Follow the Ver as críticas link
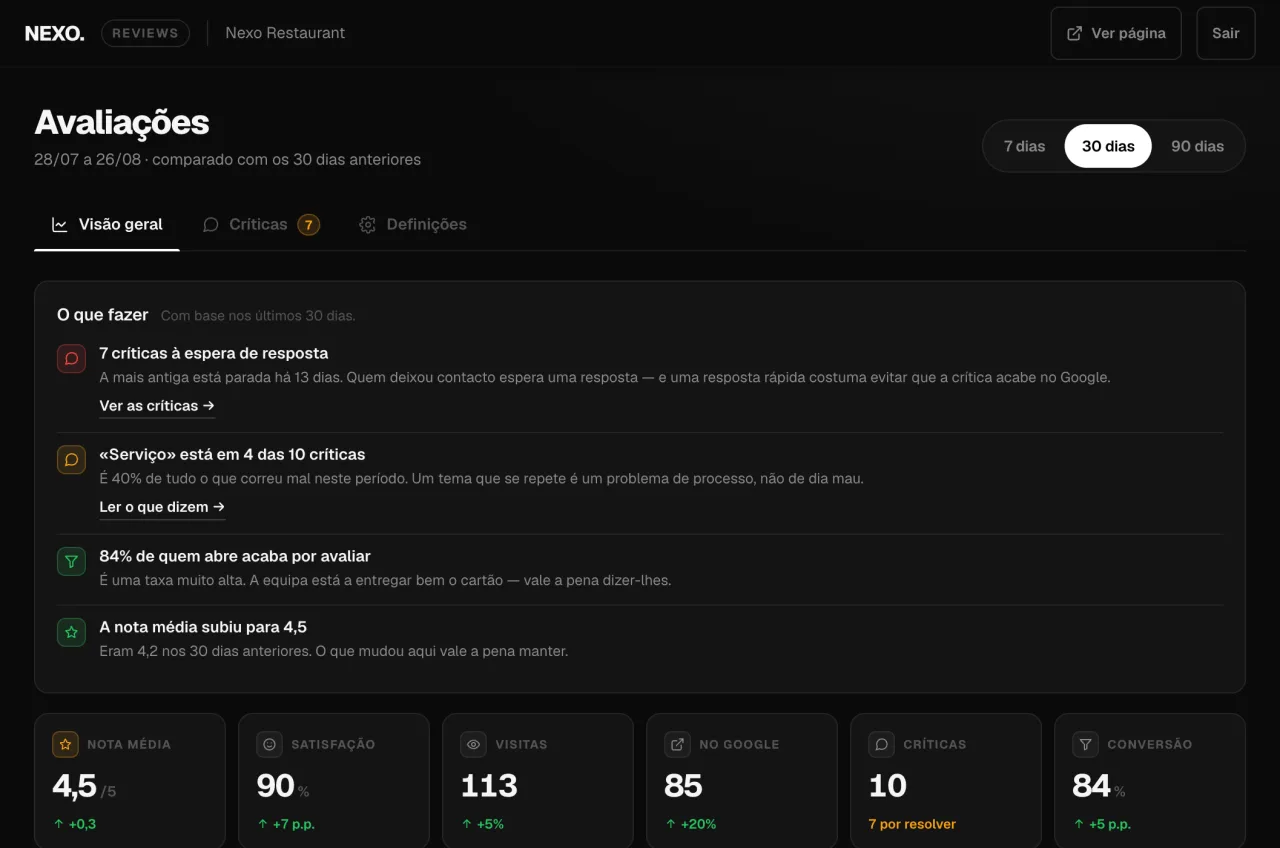This screenshot has width=1280, height=848. pyautogui.click(x=157, y=406)
